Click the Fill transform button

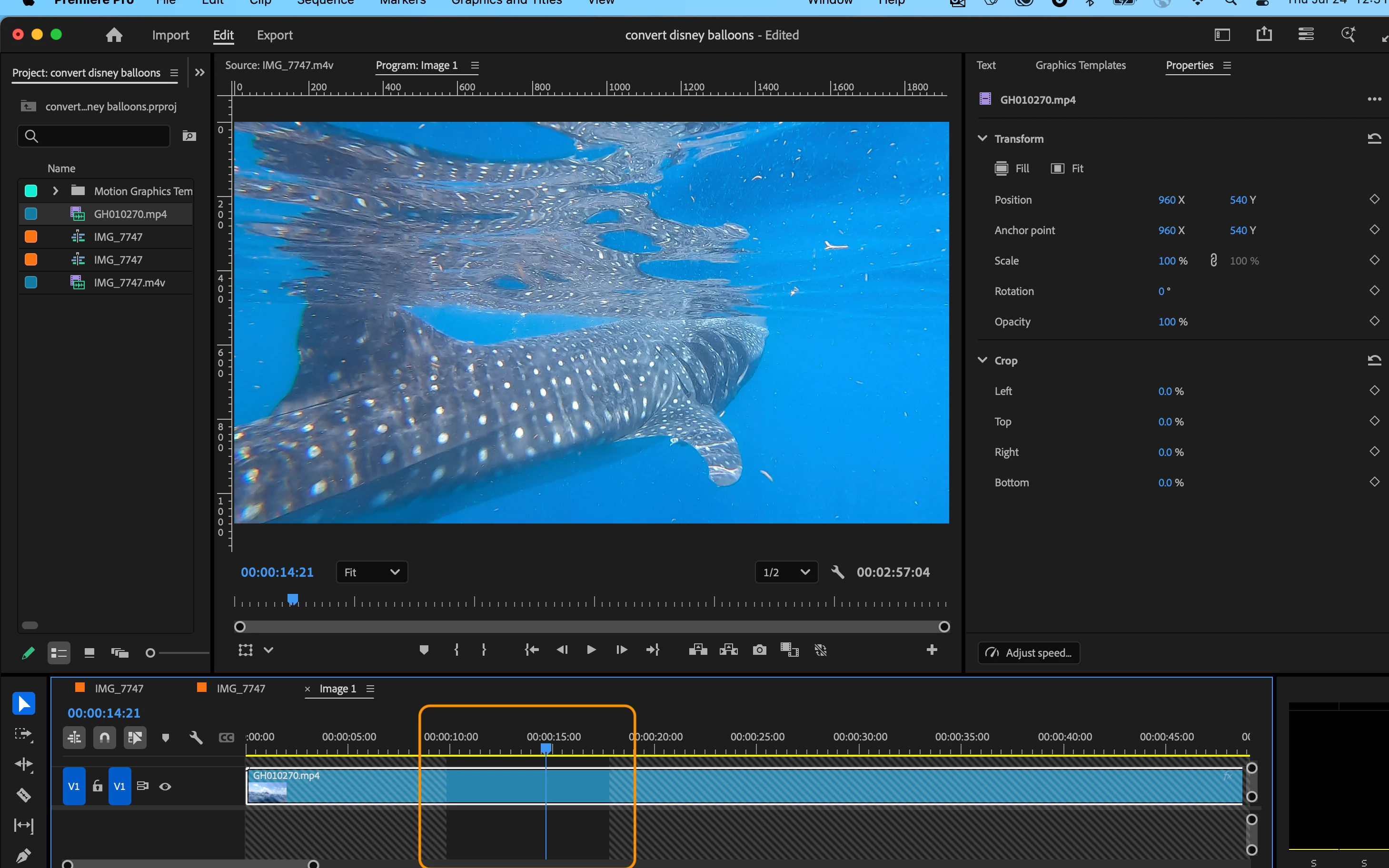click(x=1012, y=168)
